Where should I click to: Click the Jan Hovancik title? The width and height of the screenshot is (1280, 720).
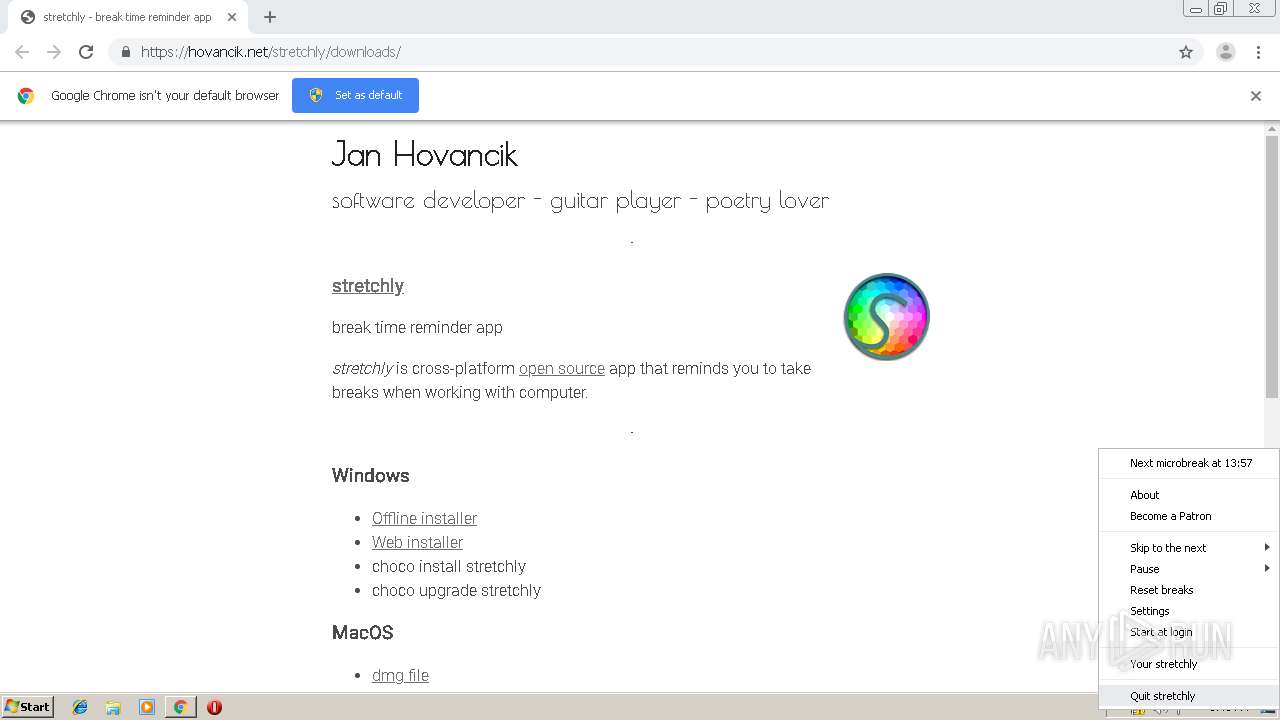click(x=425, y=154)
